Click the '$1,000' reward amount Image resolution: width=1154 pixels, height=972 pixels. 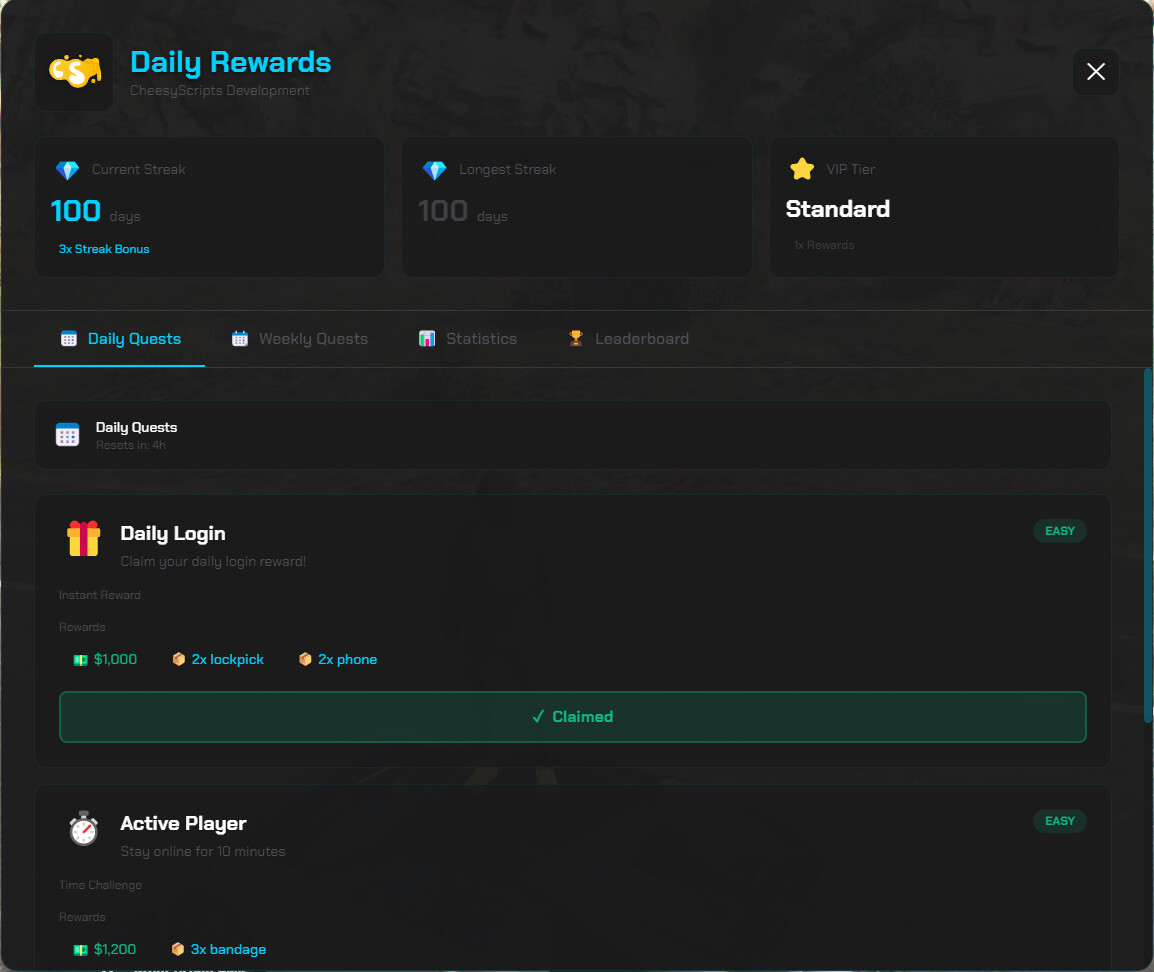pos(116,660)
